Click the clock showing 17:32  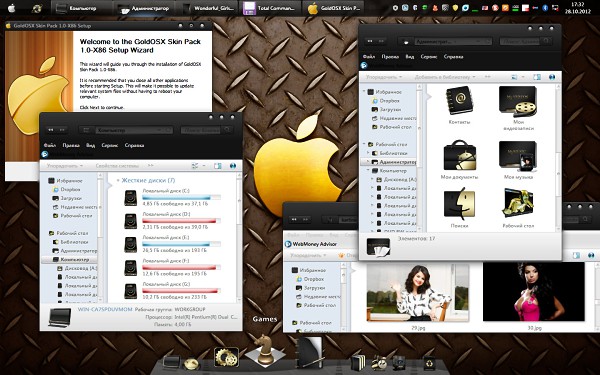click(x=578, y=4)
